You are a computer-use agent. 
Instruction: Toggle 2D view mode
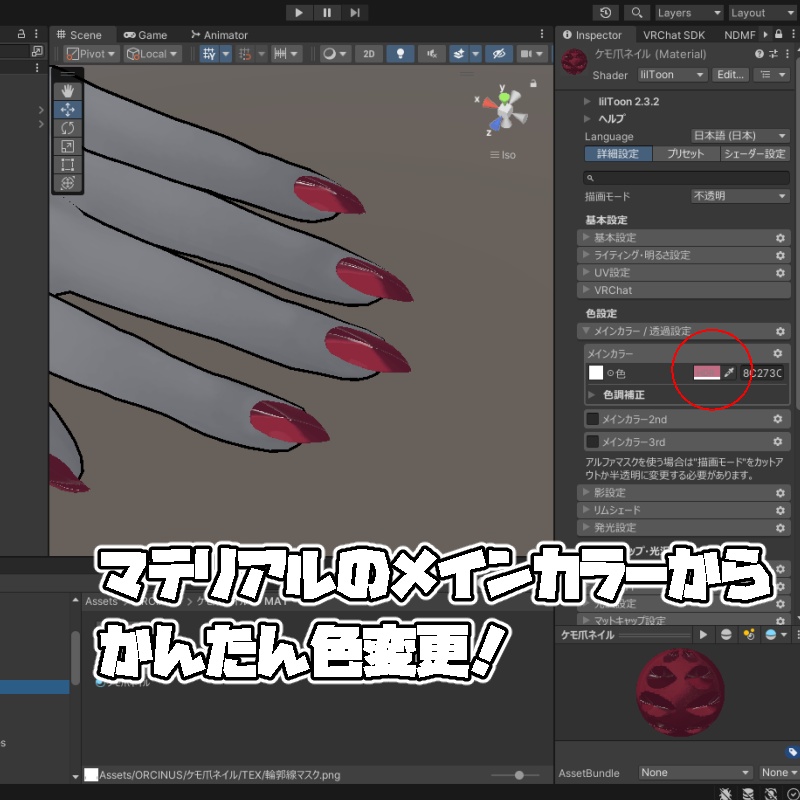click(x=369, y=54)
